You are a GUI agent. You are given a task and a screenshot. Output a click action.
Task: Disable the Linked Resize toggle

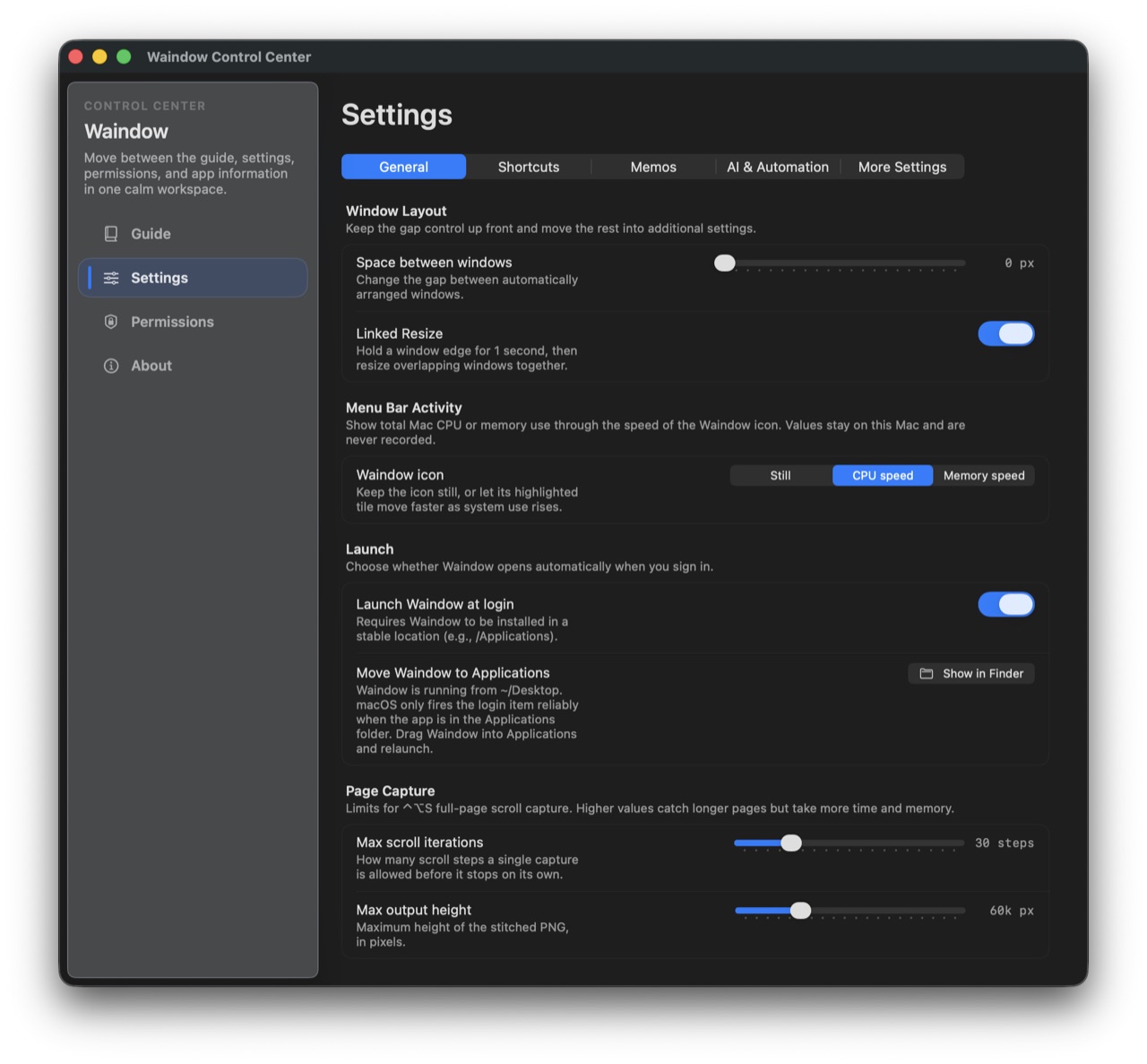pos(1005,333)
